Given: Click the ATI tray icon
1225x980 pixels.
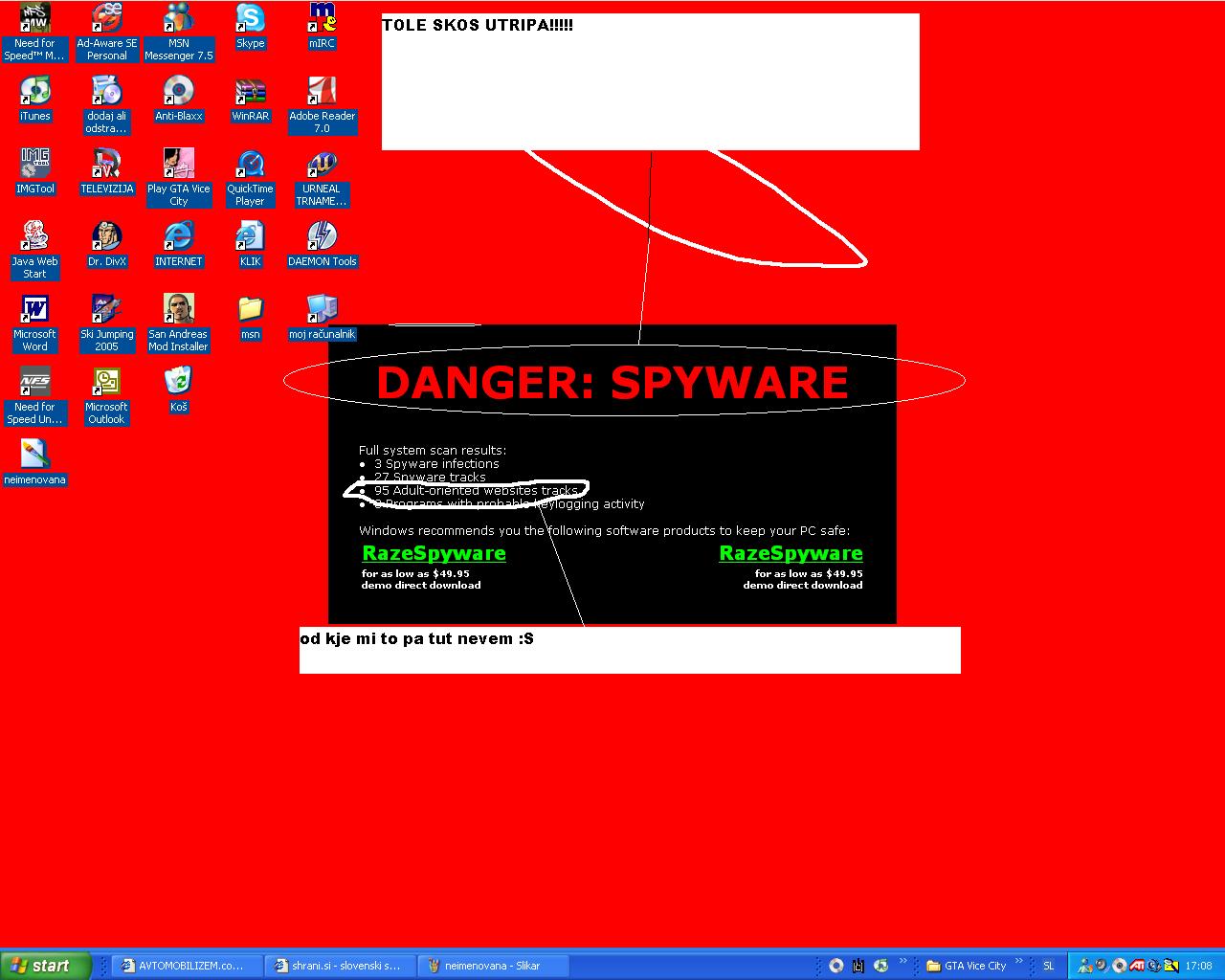Looking at the screenshot, I should tap(1137, 966).
